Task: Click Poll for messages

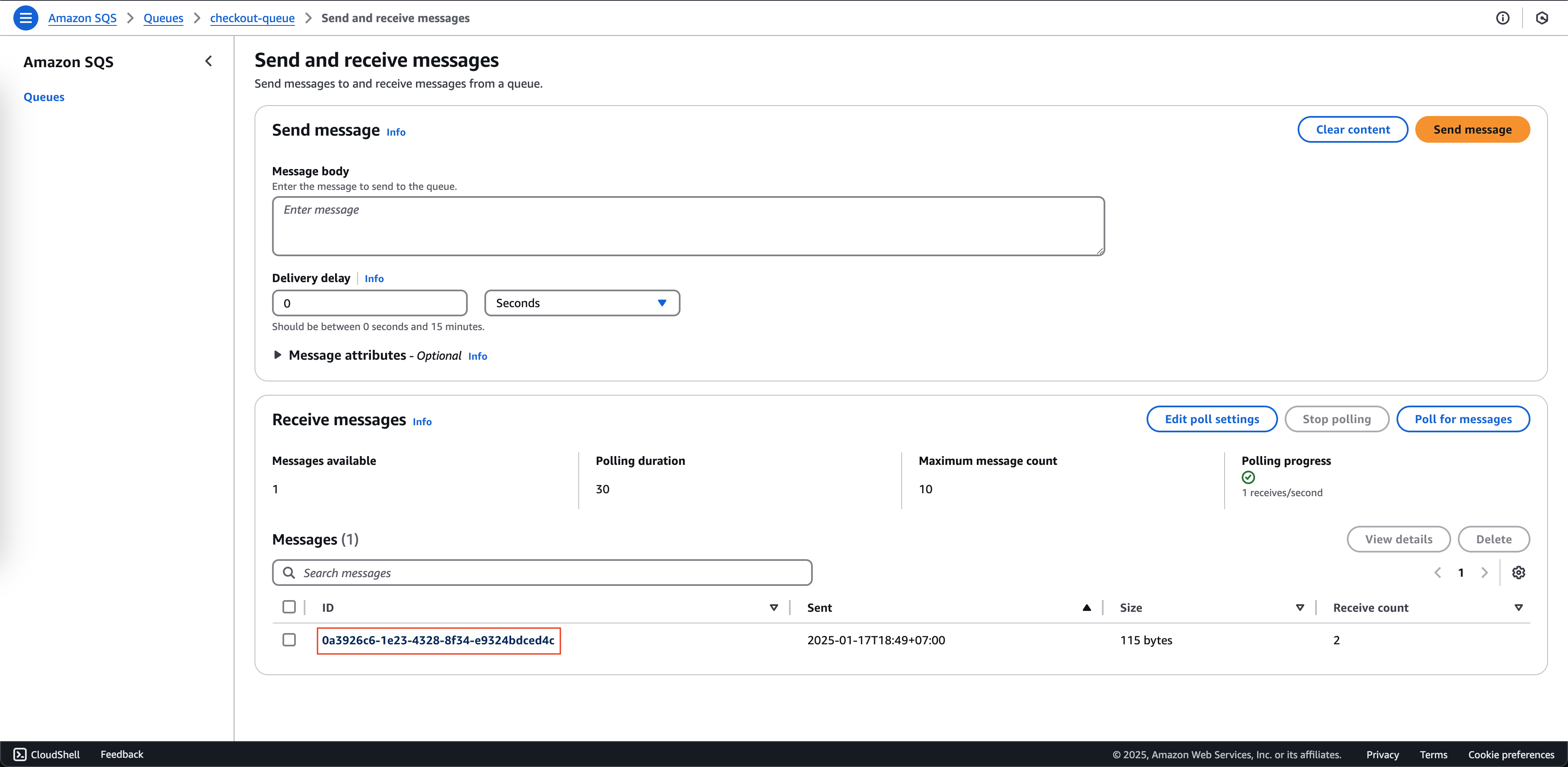Action: (x=1463, y=419)
